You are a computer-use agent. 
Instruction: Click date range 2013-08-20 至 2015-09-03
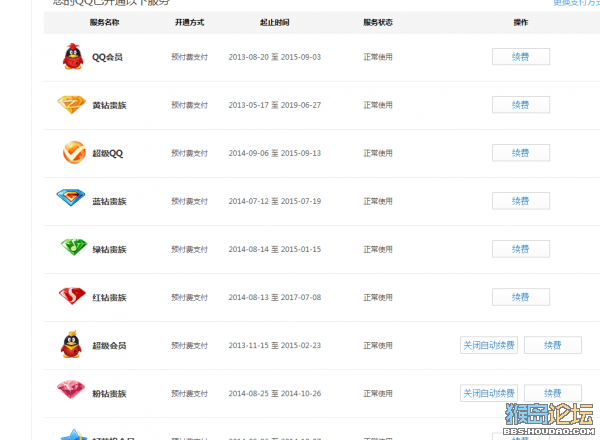click(275, 57)
